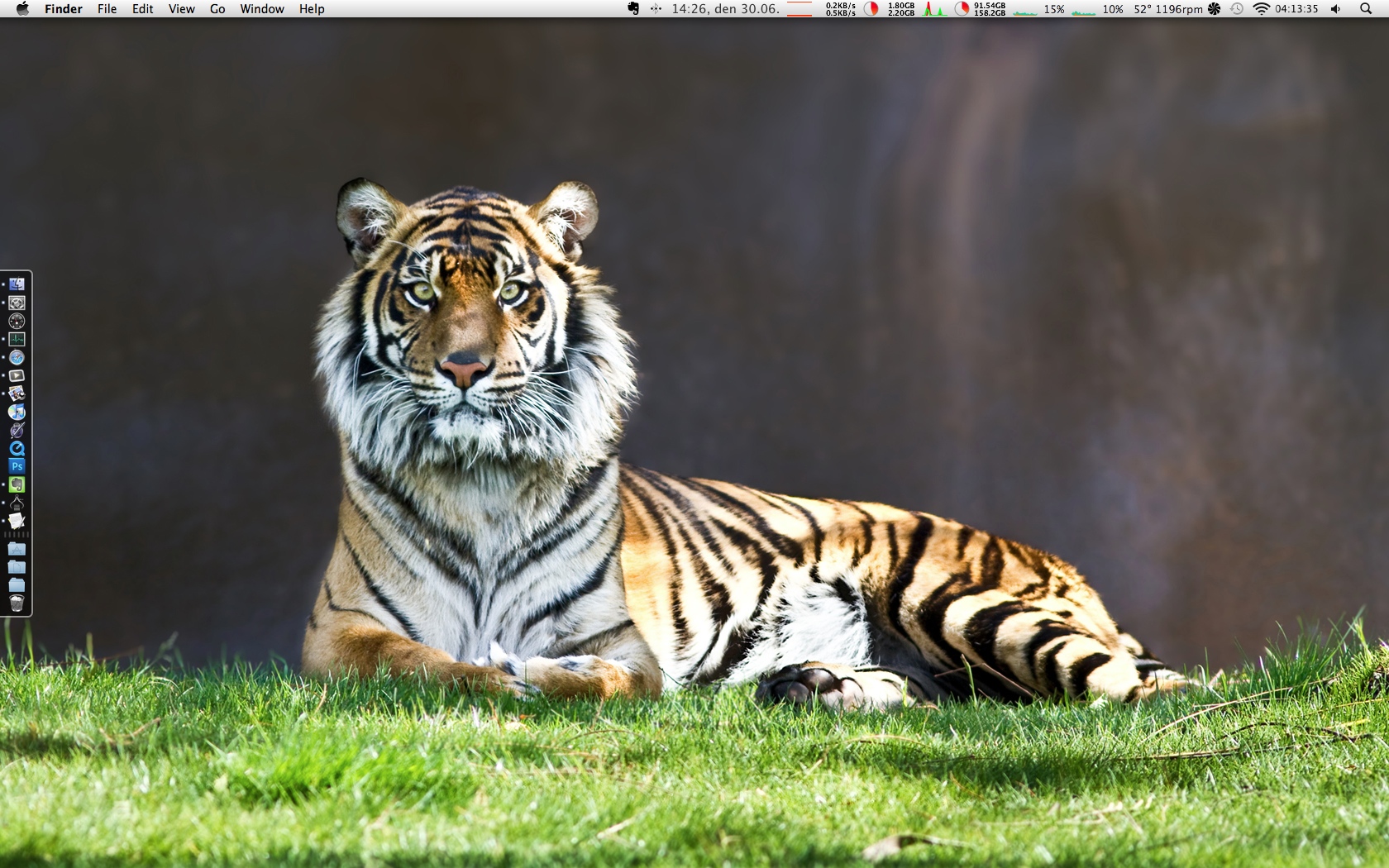Open Spotlight search magnifying glass

click(x=1366, y=9)
